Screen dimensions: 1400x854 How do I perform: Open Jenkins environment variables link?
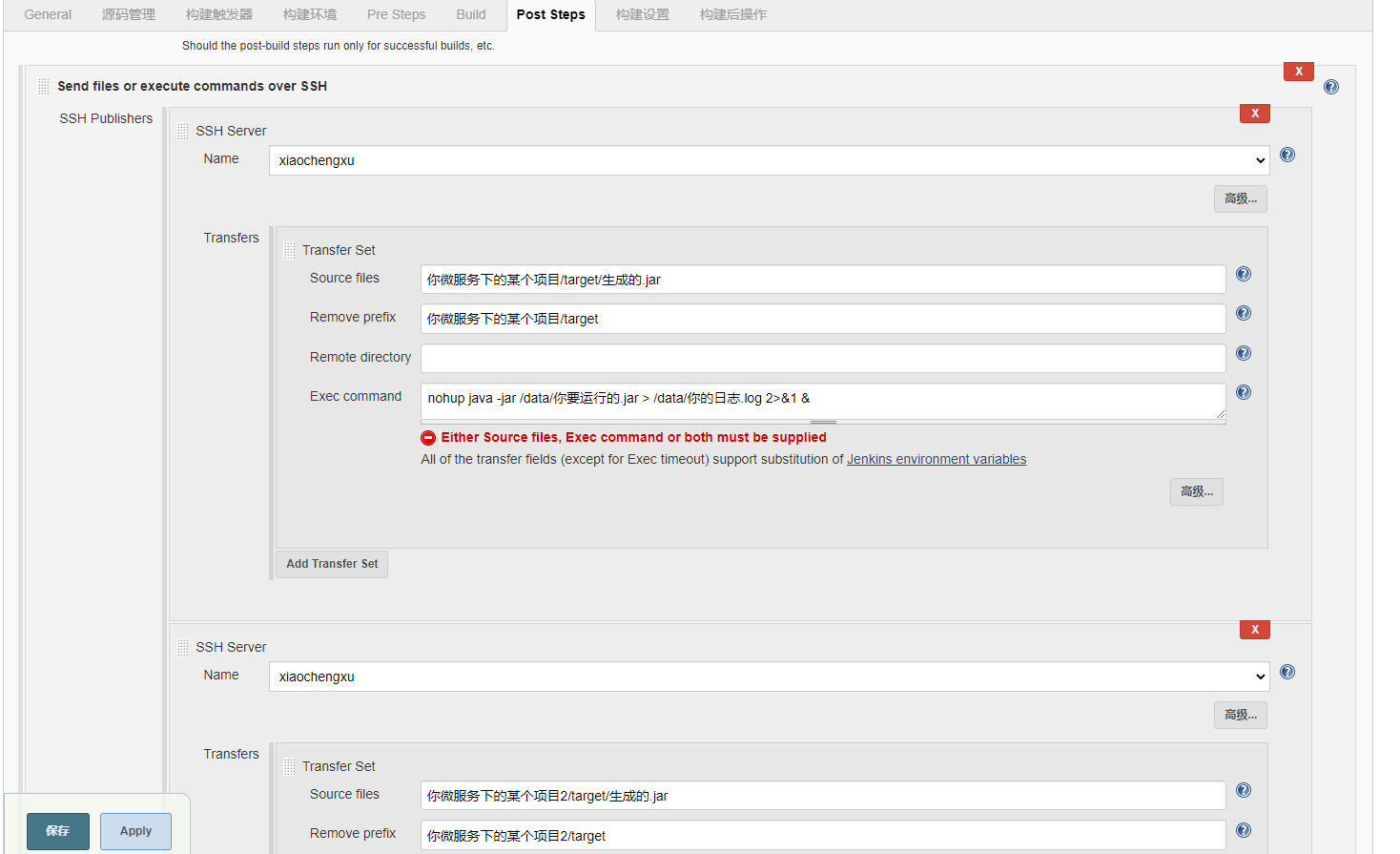coord(936,459)
